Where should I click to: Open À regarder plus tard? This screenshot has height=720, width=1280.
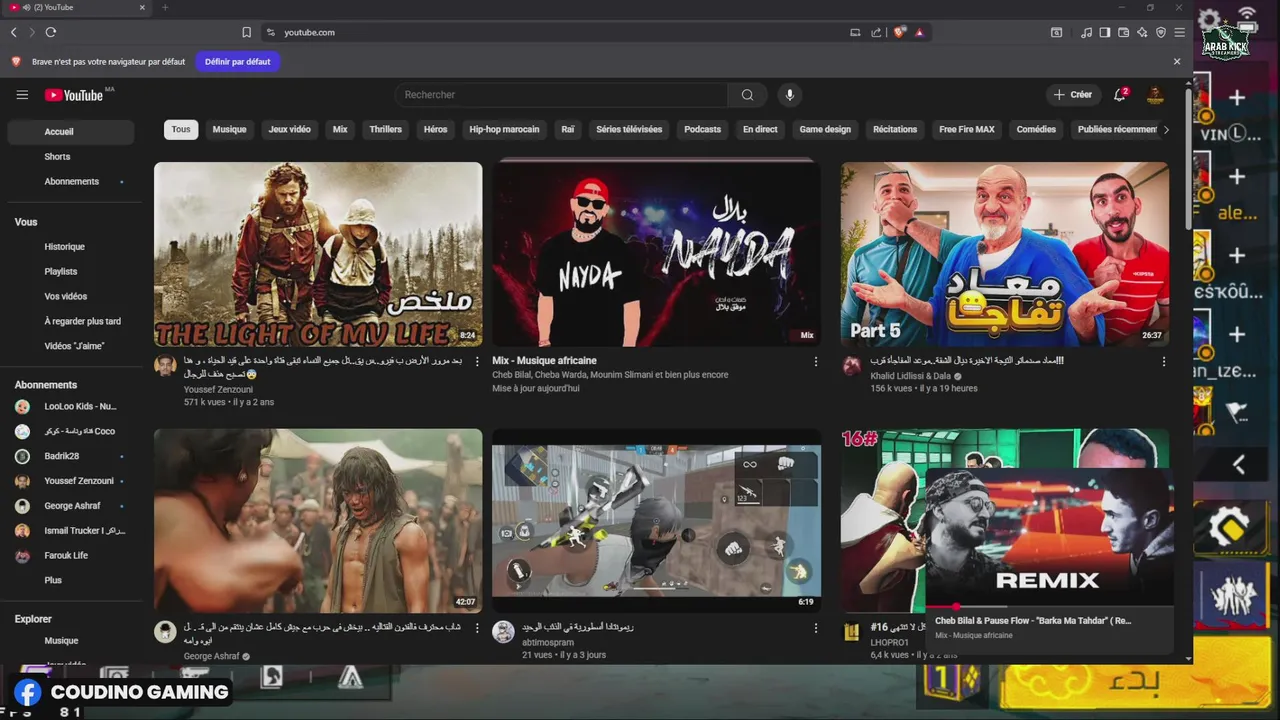point(71,321)
